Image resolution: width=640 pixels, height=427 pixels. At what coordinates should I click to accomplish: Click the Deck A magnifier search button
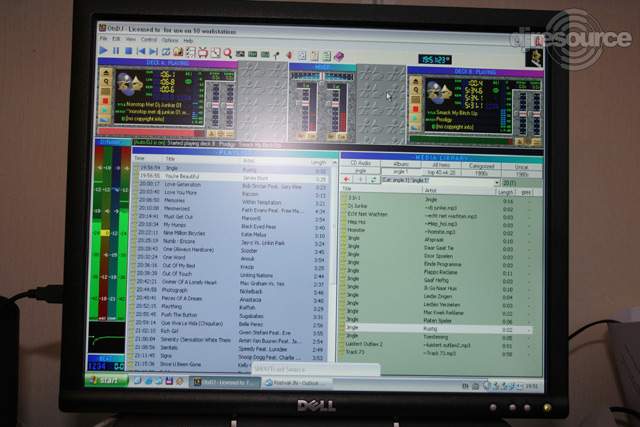[x=106, y=82]
